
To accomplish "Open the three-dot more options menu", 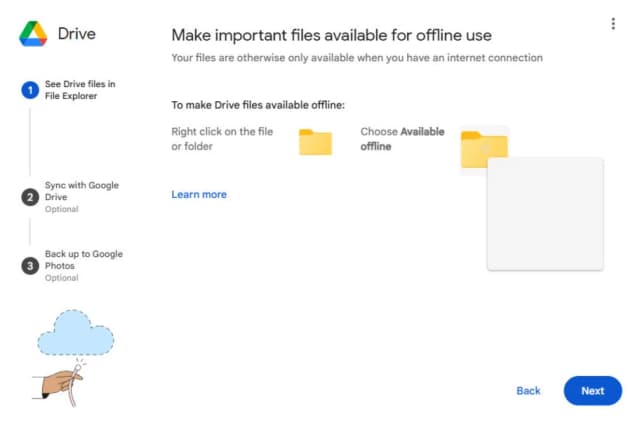I will point(613,24).
